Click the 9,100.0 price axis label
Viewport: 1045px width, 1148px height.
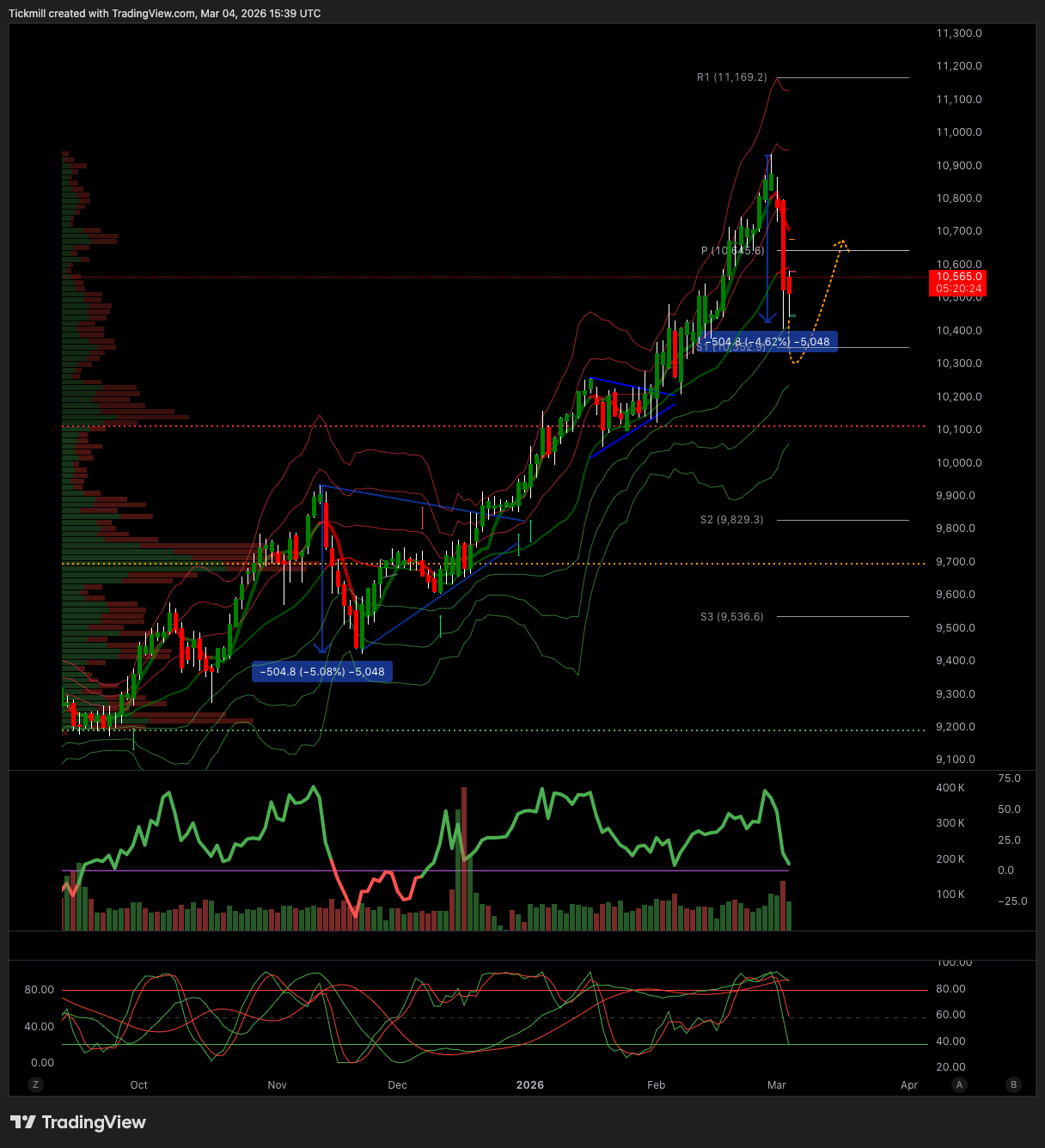coord(956,760)
